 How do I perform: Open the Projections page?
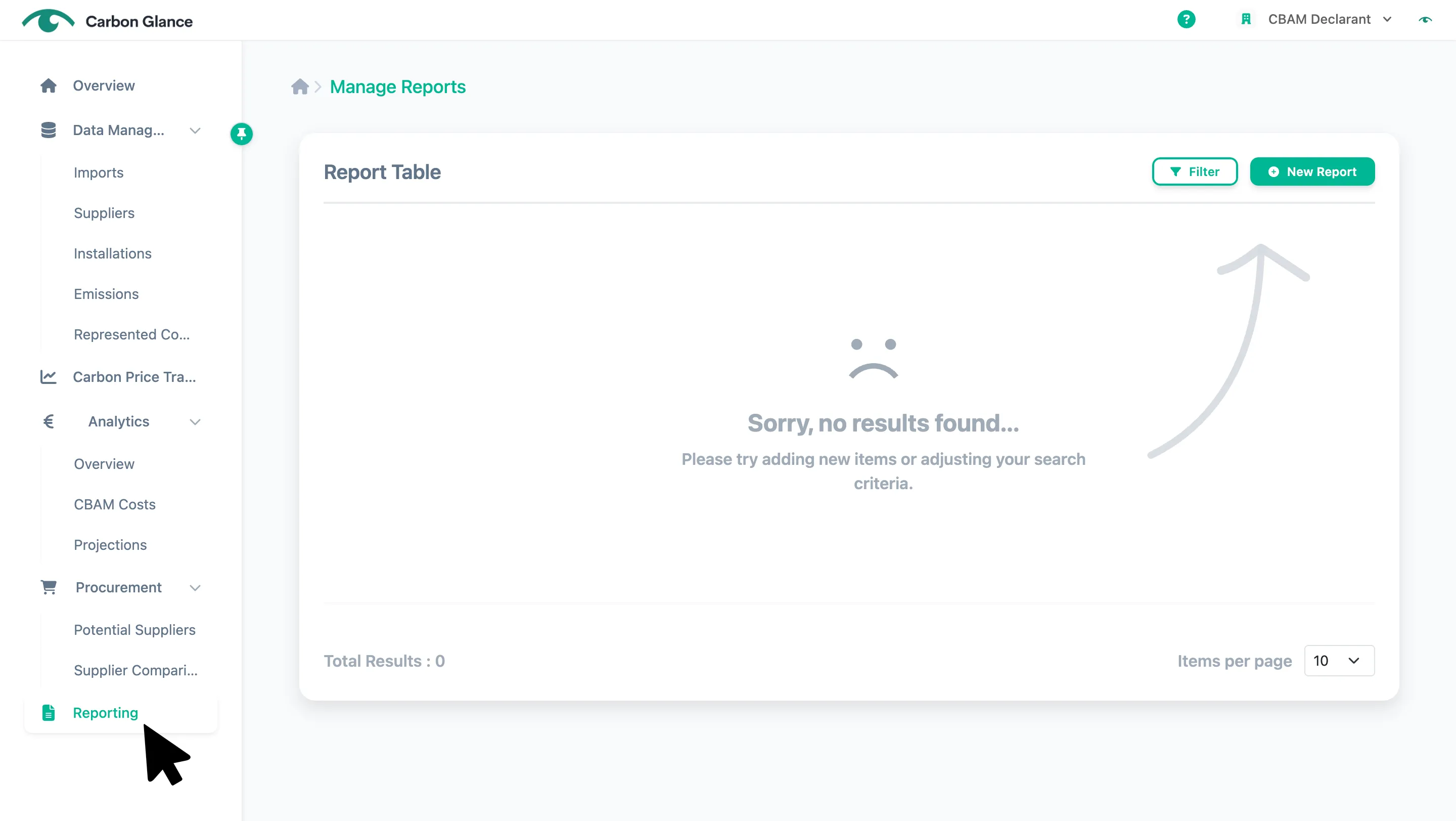(110, 544)
